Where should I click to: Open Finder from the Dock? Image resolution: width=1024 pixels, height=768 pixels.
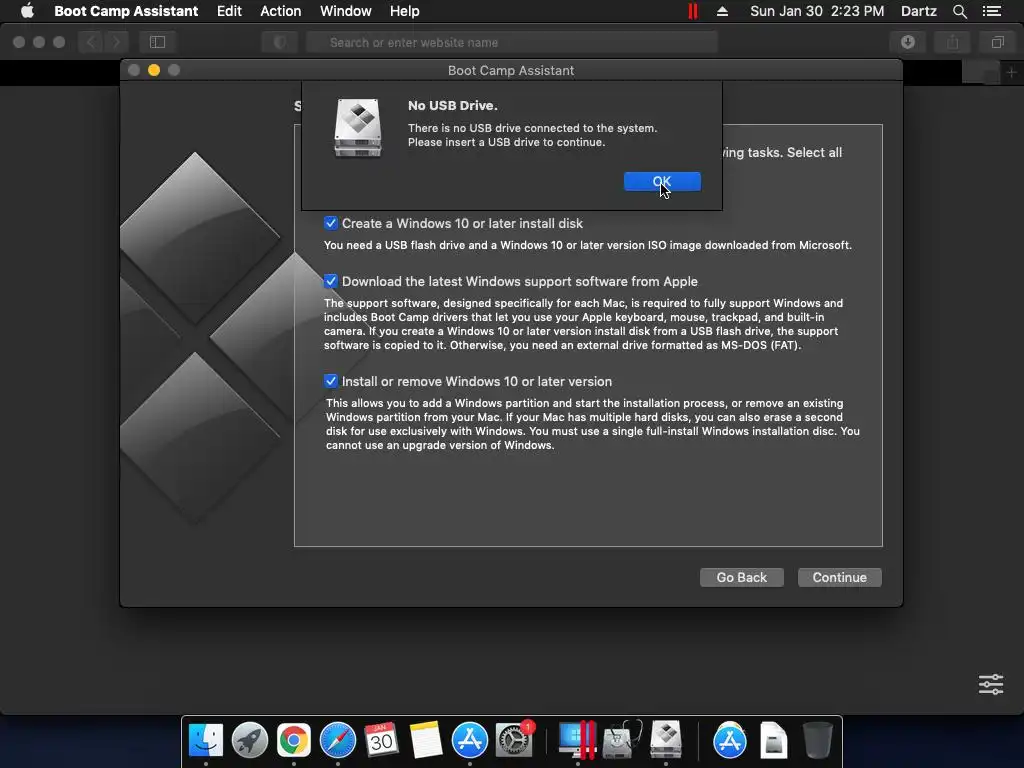(206, 741)
